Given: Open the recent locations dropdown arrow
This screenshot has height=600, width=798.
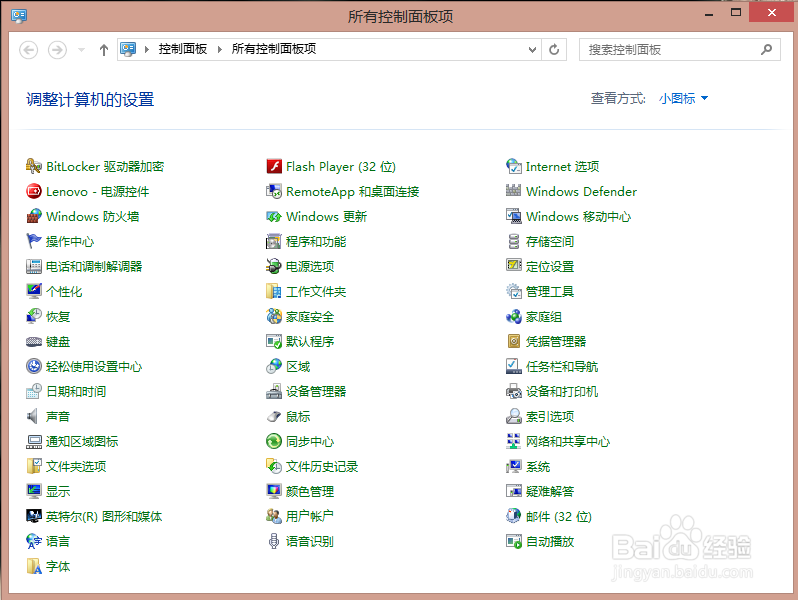Looking at the screenshot, I should 81,50.
